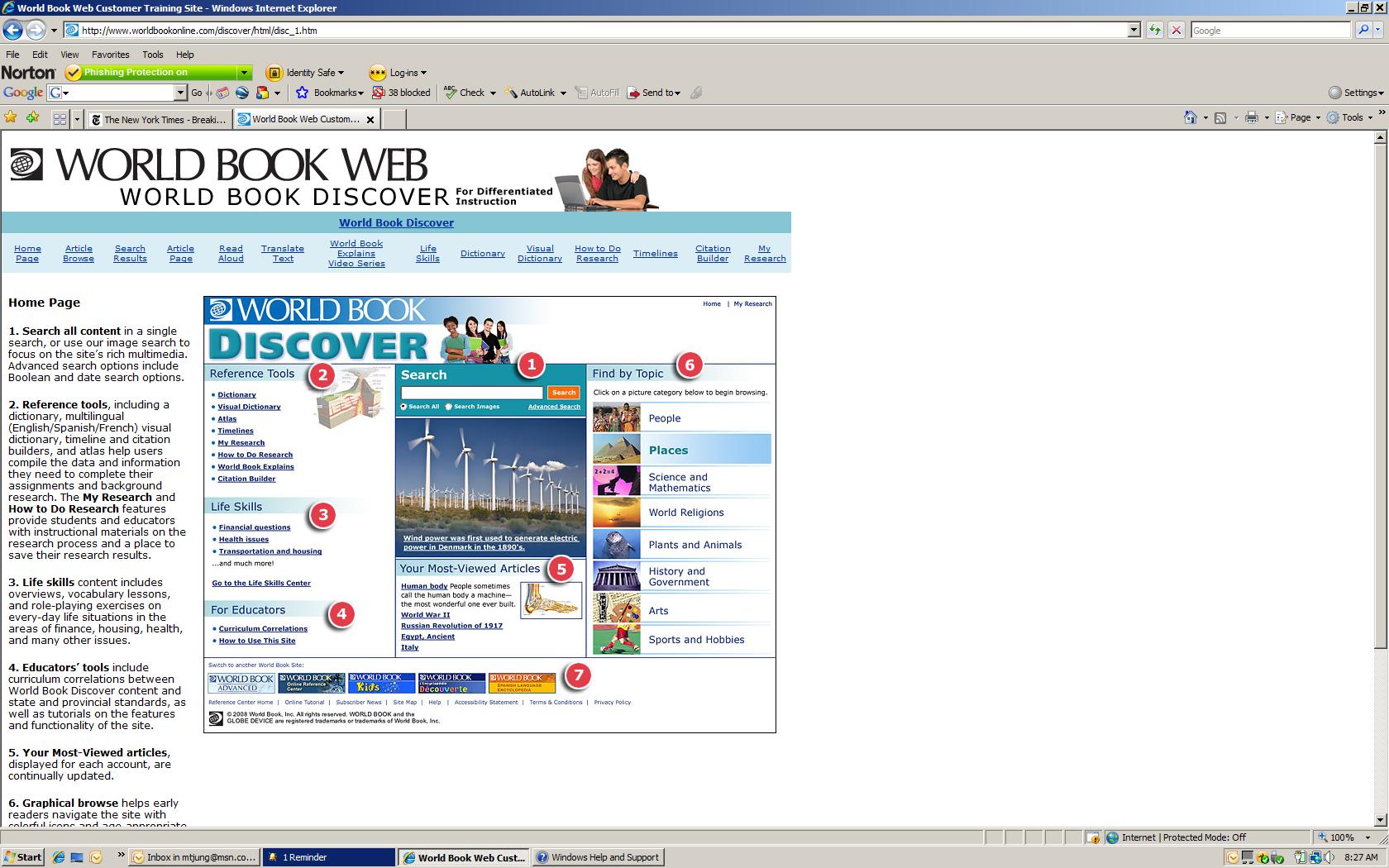Click the Phishing Protection on status button
This screenshot has height=868, width=1389.
click(x=151, y=73)
